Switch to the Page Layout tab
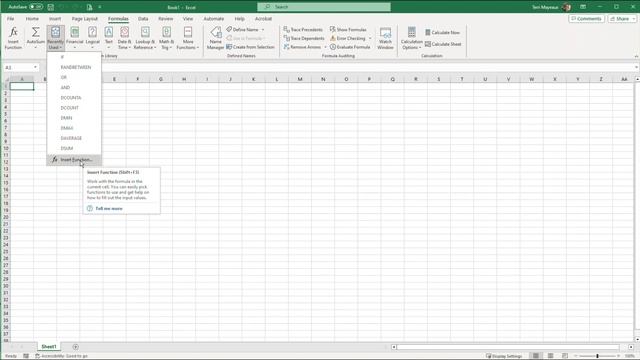640x360 pixels. (x=84, y=19)
